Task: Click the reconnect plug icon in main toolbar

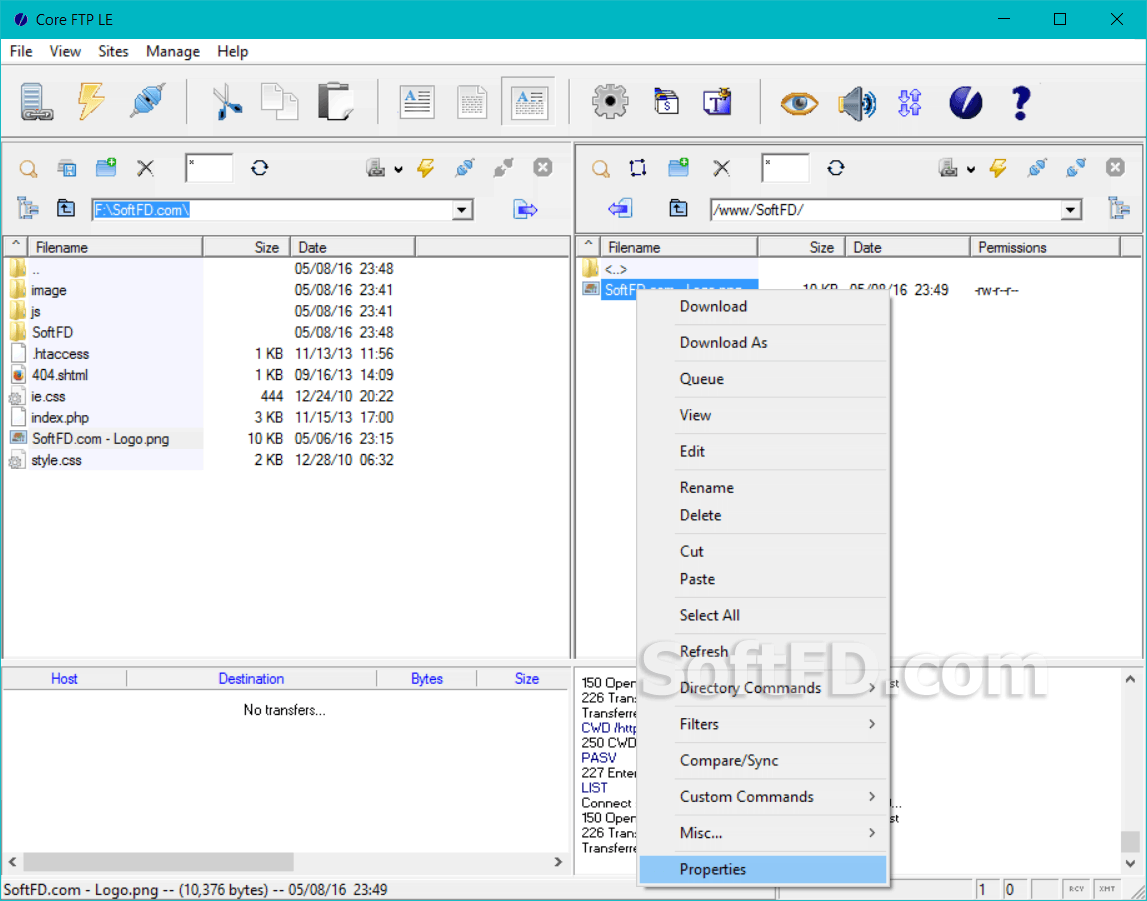Action: [x=148, y=101]
